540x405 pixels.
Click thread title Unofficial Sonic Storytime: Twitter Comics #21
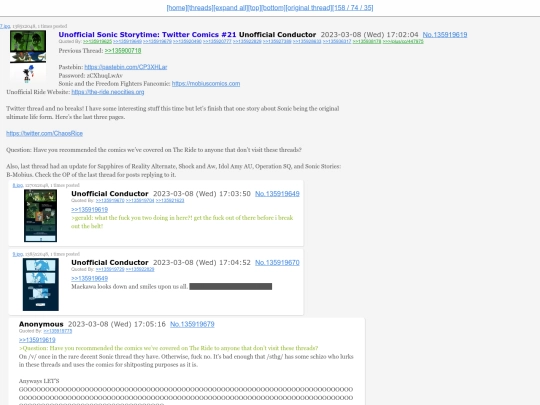147,35
